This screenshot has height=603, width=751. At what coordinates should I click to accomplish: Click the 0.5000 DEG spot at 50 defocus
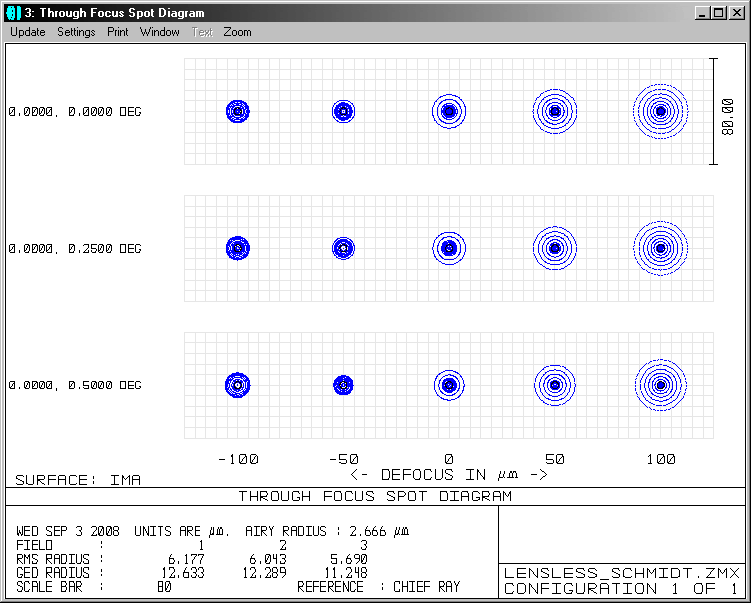coord(554,384)
